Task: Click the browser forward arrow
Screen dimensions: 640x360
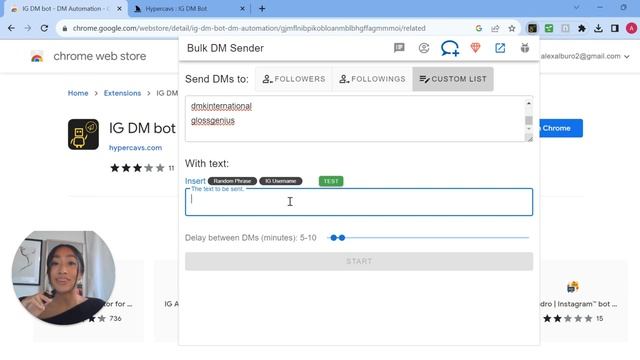Action: pyautogui.click(x=27, y=28)
